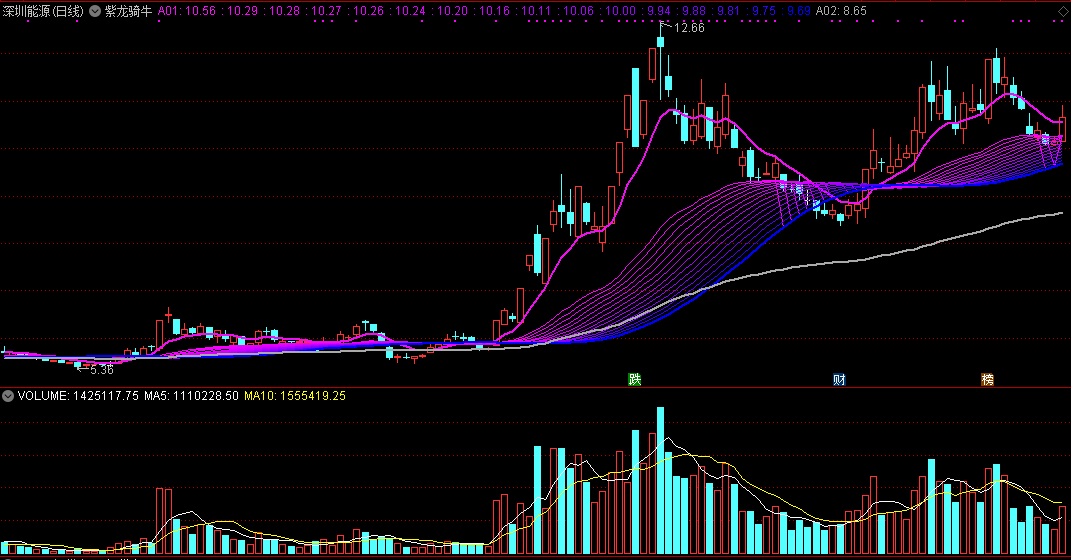Click the blue 财 event marker
The image size is (1071, 560).
click(x=839, y=380)
